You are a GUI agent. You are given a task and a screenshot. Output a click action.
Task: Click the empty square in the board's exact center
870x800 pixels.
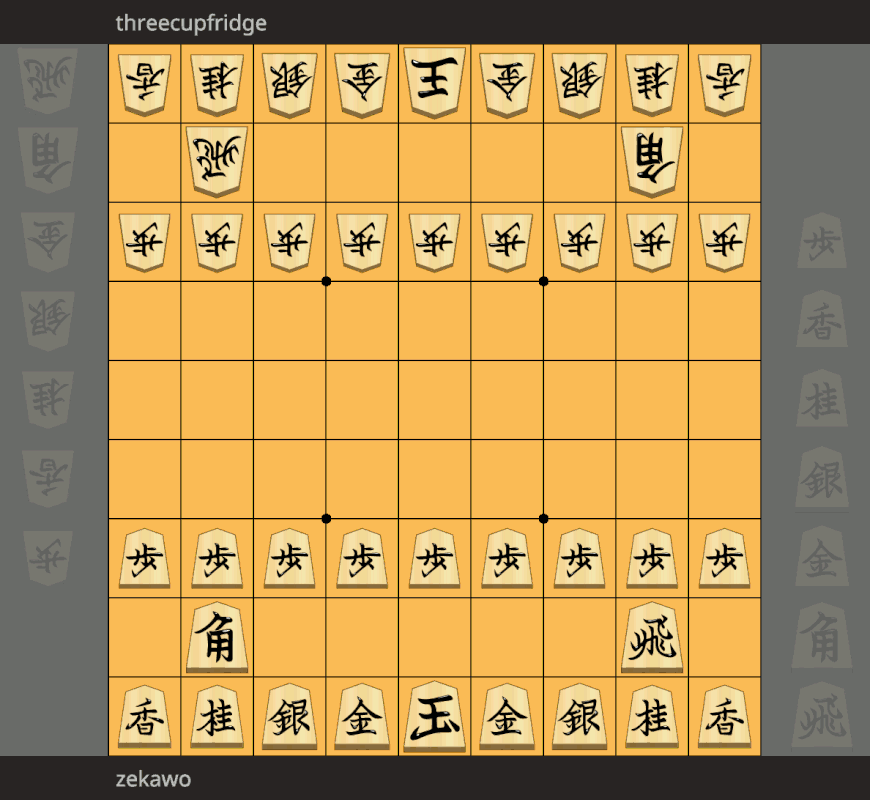pos(434,399)
